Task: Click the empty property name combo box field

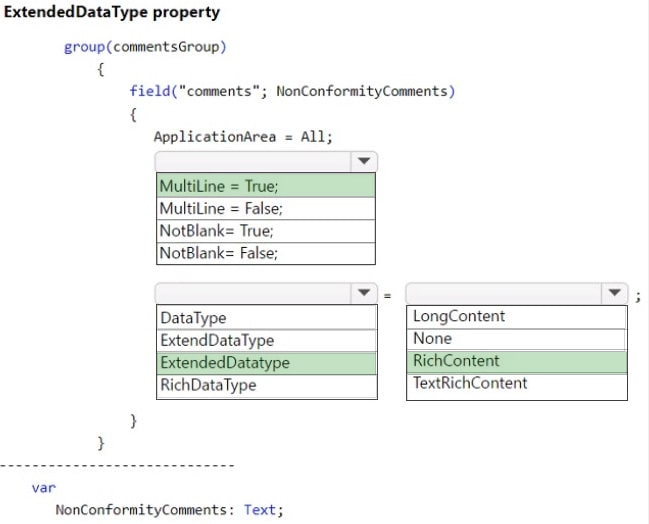Action: [x=253, y=293]
